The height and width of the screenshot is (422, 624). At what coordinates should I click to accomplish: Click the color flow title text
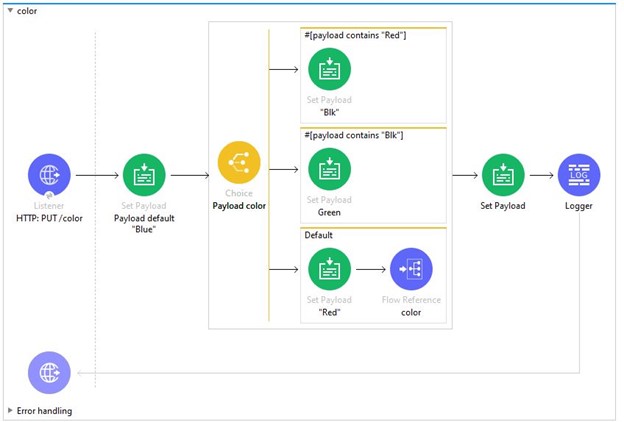pos(27,10)
